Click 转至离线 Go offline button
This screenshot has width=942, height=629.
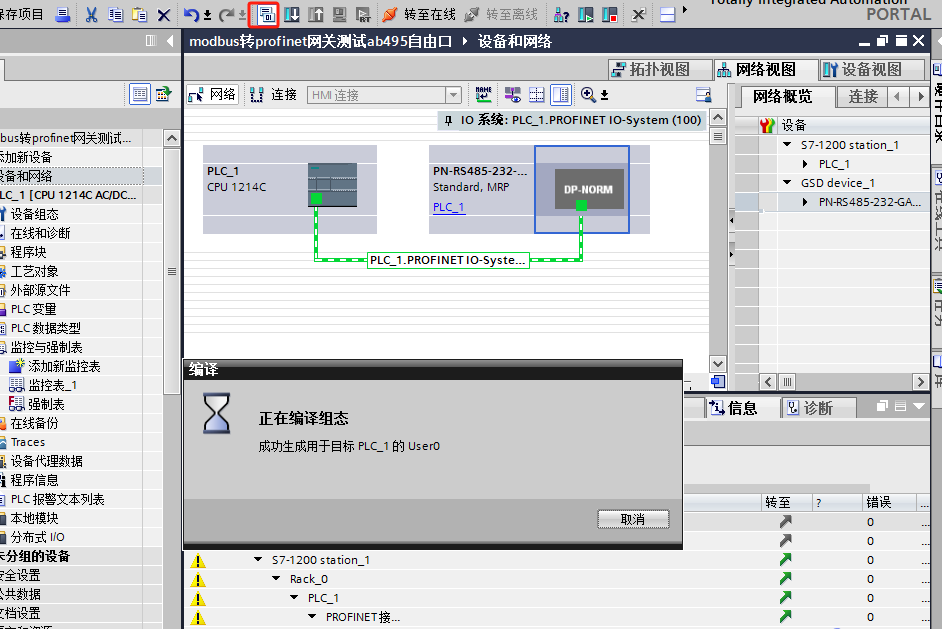[501, 14]
